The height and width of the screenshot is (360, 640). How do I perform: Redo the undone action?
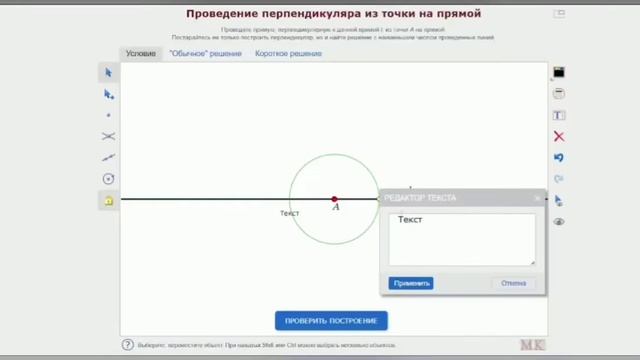pos(559,179)
